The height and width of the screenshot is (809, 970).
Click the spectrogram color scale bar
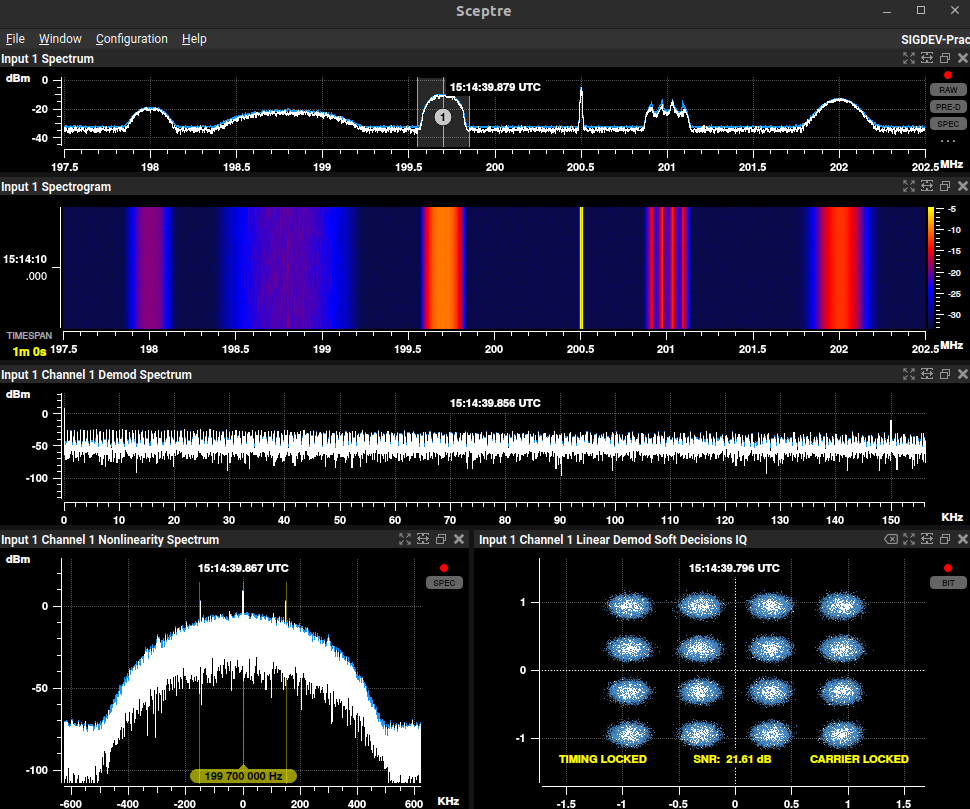point(931,267)
